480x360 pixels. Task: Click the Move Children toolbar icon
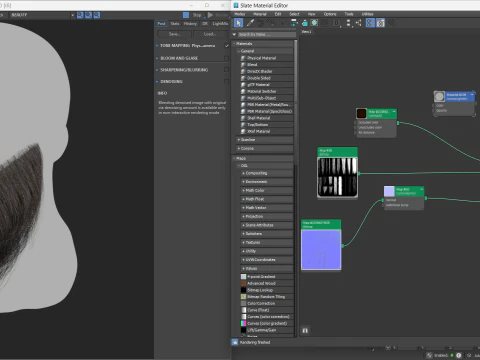(x=294, y=23)
